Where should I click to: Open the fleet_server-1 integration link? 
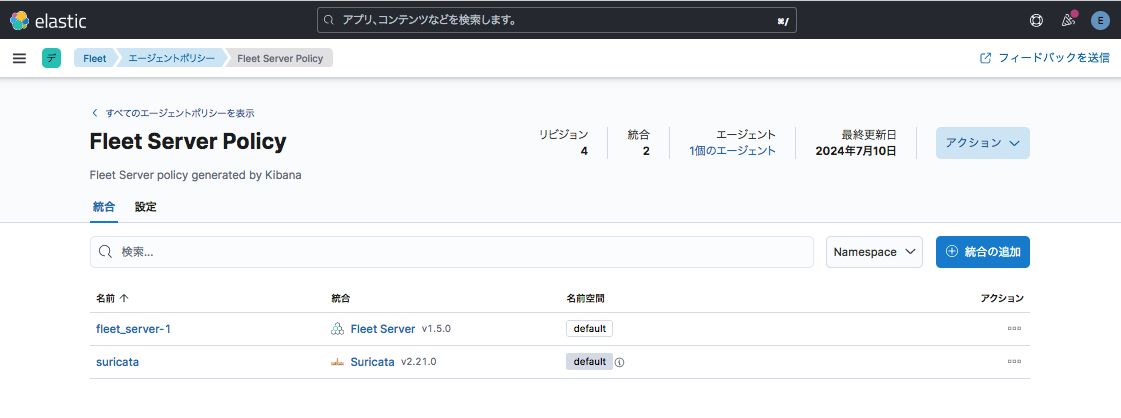[133, 329]
